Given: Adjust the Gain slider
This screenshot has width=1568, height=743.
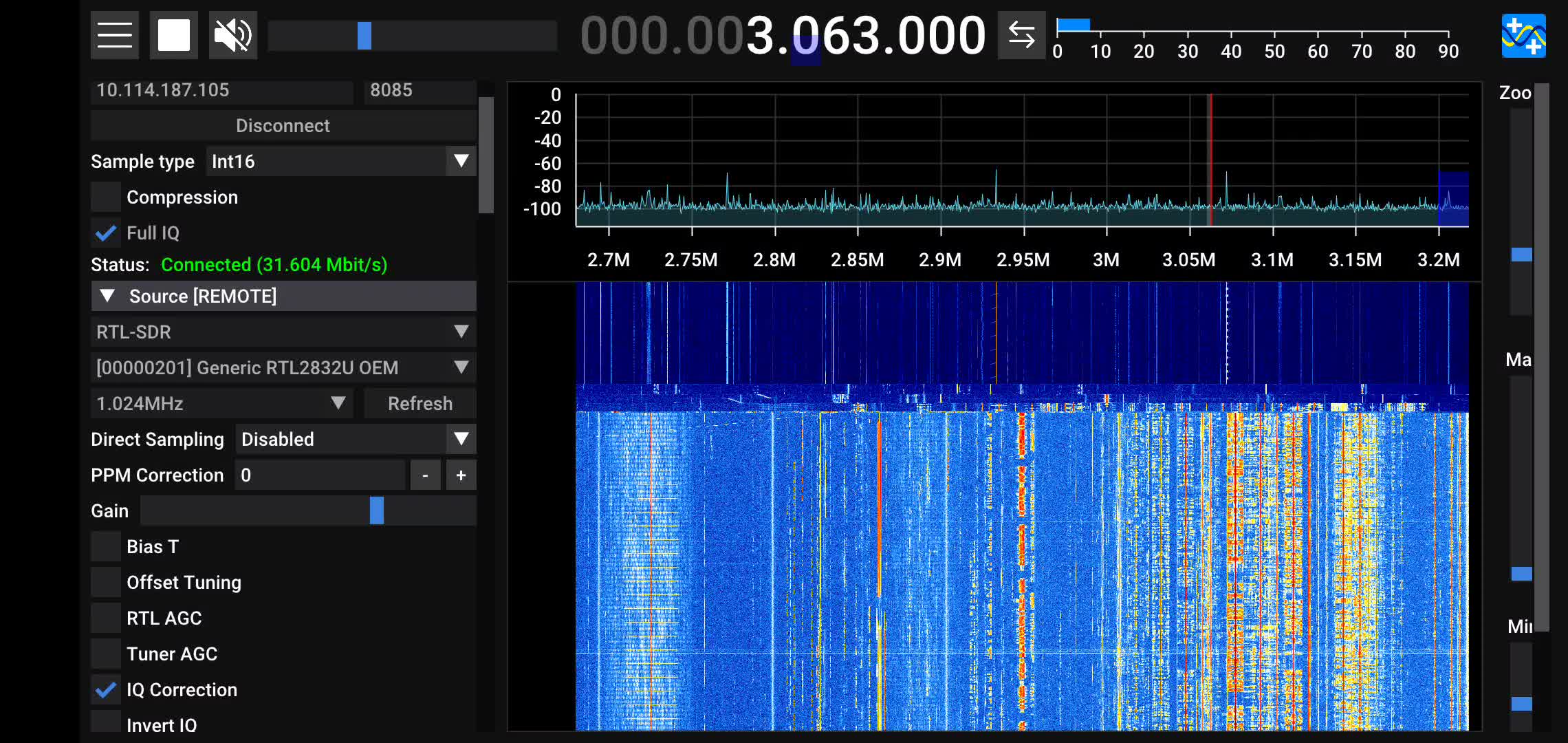Looking at the screenshot, I should click(x=308, y=511).
